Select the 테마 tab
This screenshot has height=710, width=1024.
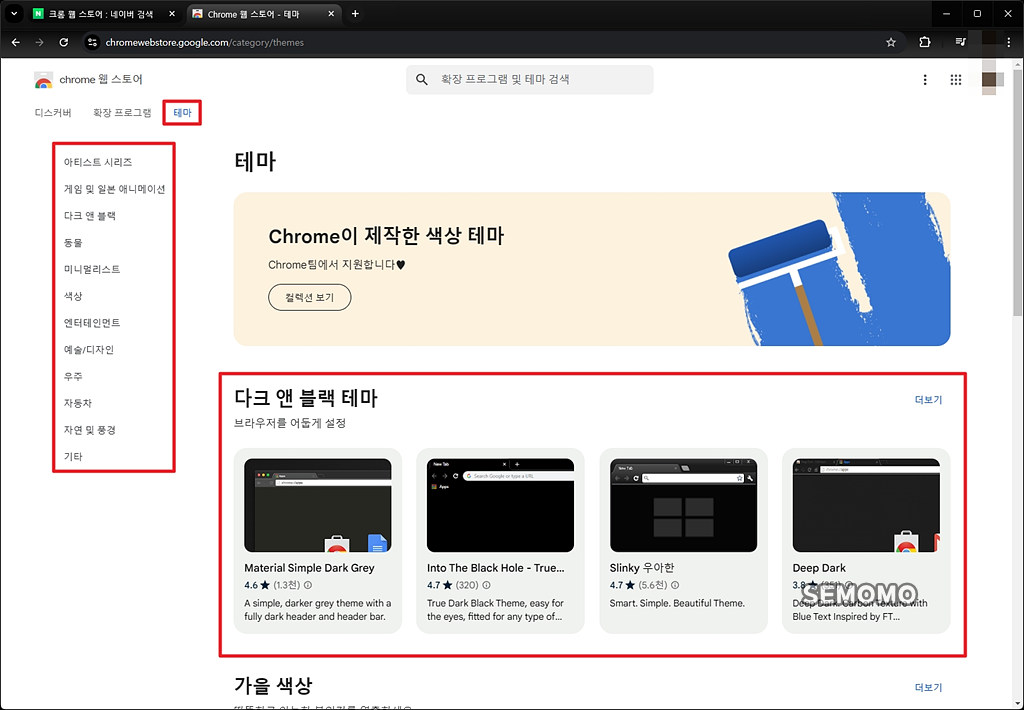pyautogui.click(x=182, y=113)
